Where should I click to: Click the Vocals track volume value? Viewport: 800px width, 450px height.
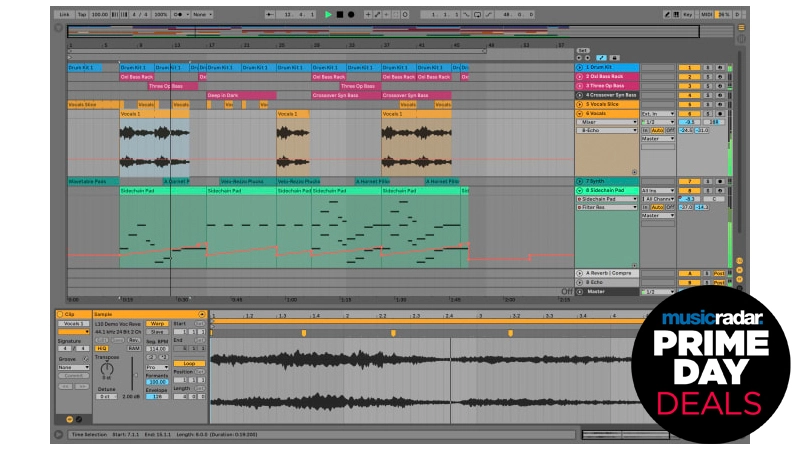[689, 122]
